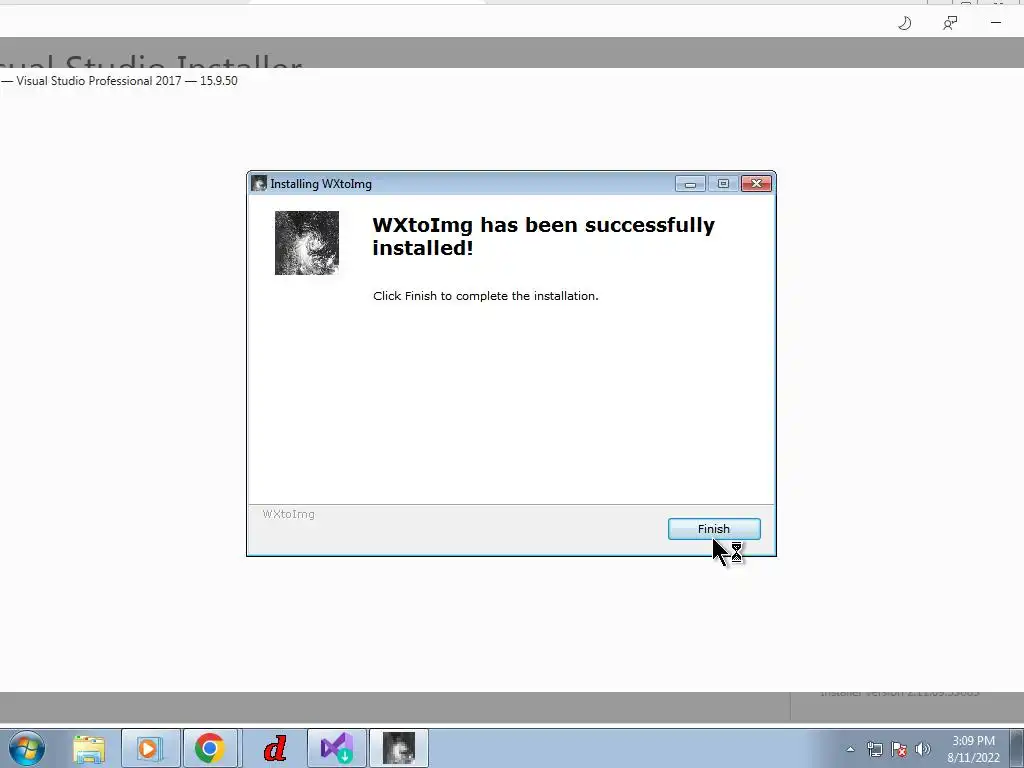Minimize the Installing WXtoImg dialog
The height and width of the screenshot is (768, 1024).
(x=690, y=184)
